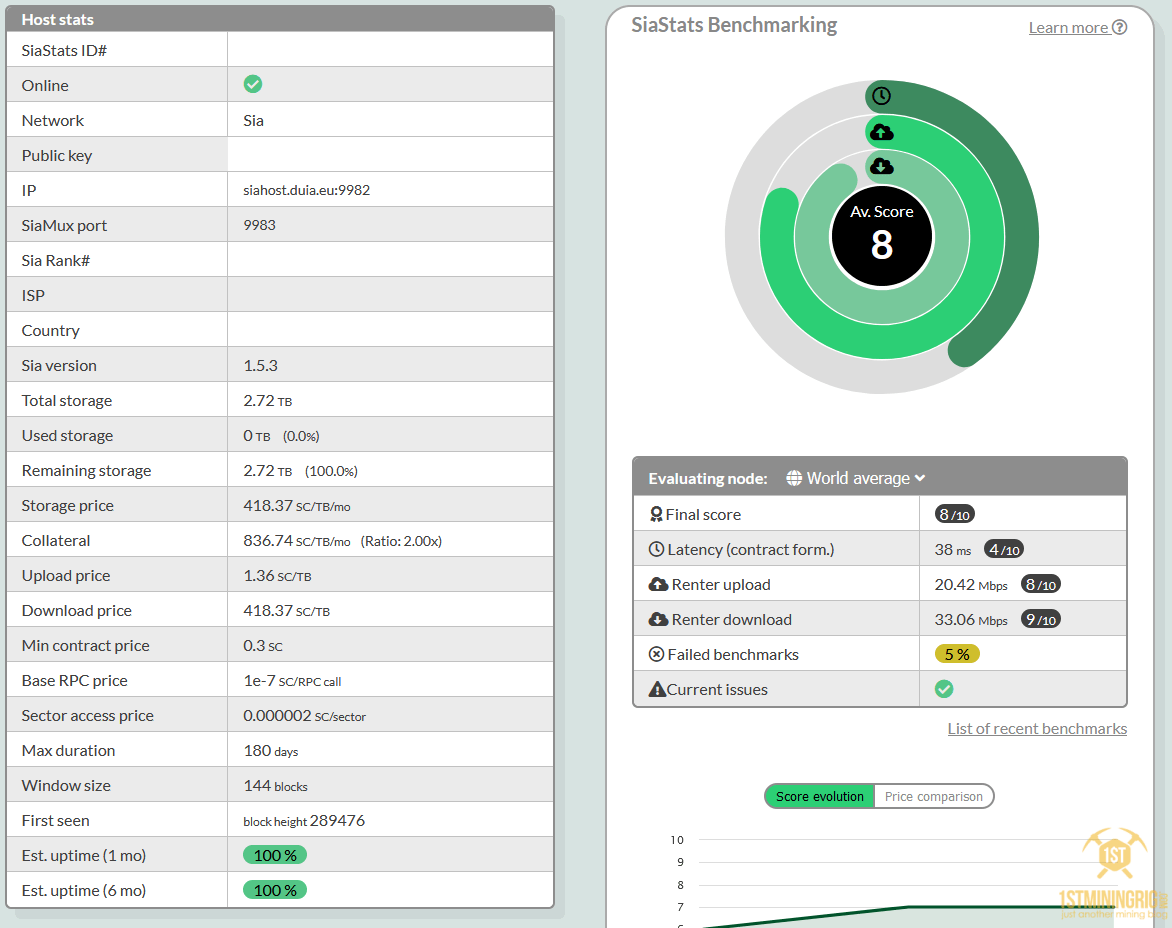Click the clock icon on the outer ring
The image size is (1172, 928).
(x=882, y=96)
